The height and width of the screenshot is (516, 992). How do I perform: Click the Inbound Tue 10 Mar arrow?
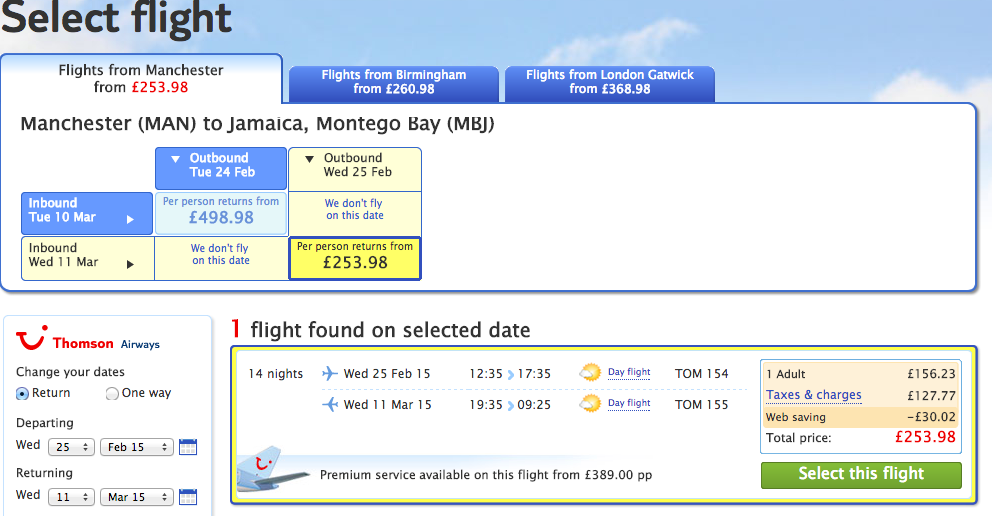[x=130, y=219]
